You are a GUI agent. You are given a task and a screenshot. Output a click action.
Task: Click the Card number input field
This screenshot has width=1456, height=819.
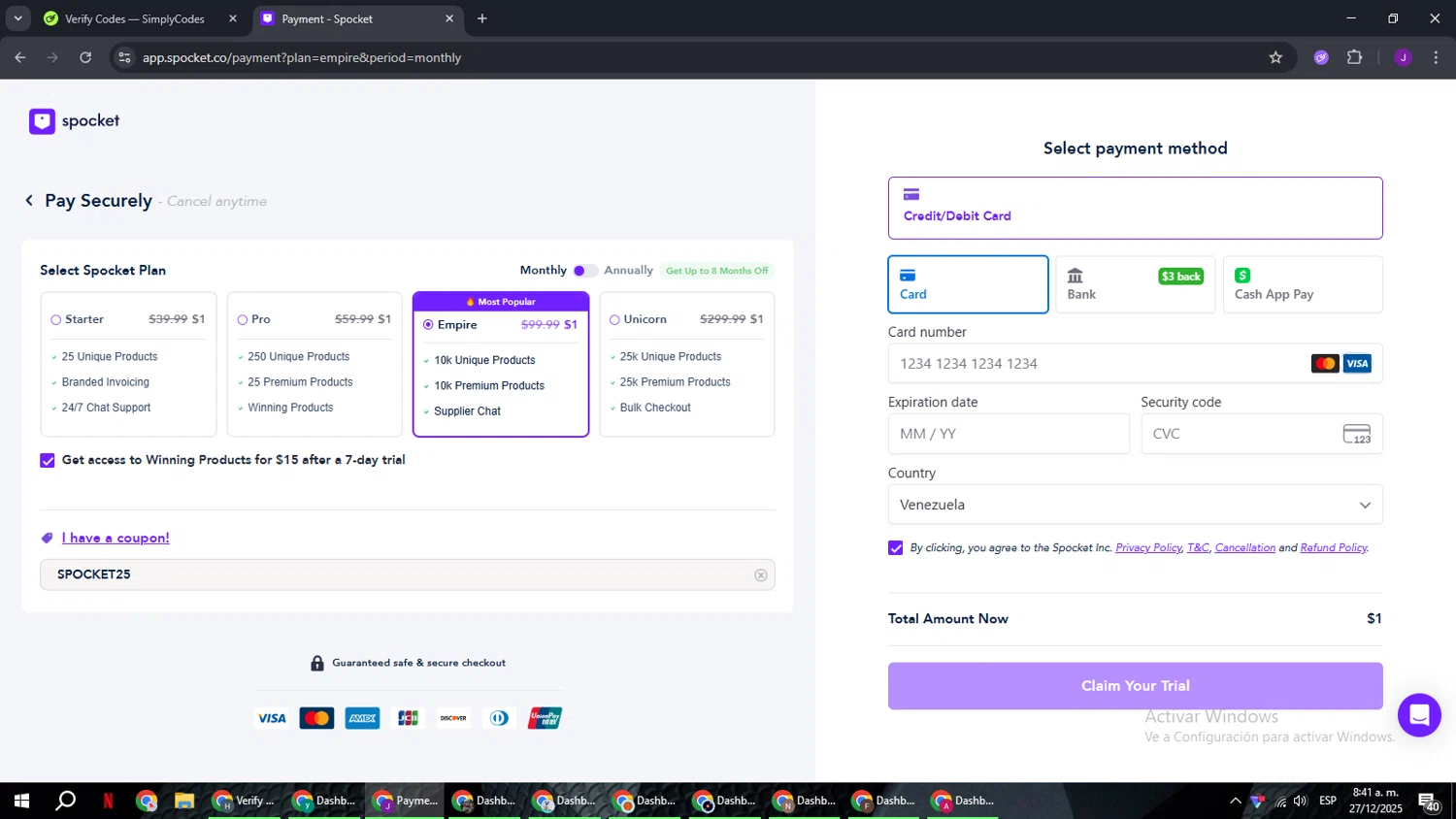click(x=1135, y=364)
